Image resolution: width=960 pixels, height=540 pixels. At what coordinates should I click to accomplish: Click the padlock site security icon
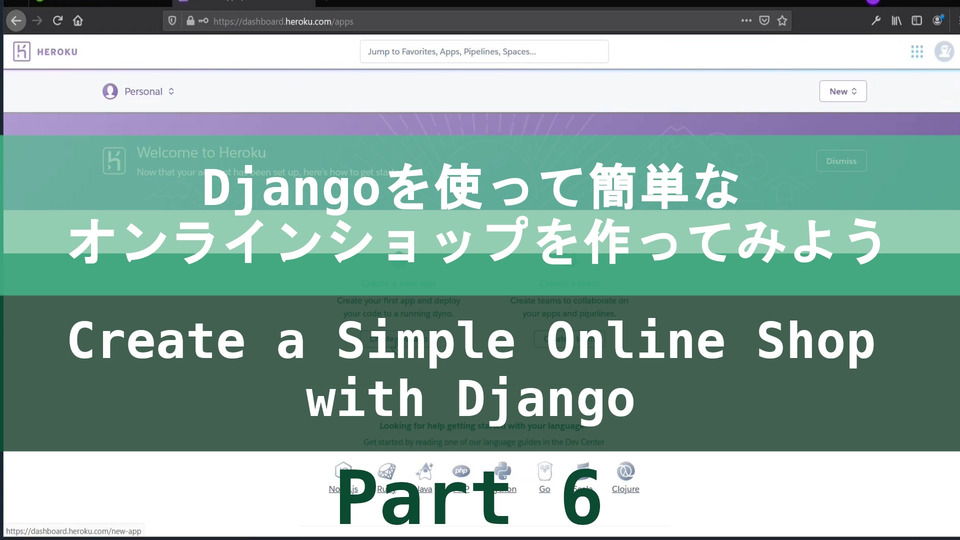(190, 21)
